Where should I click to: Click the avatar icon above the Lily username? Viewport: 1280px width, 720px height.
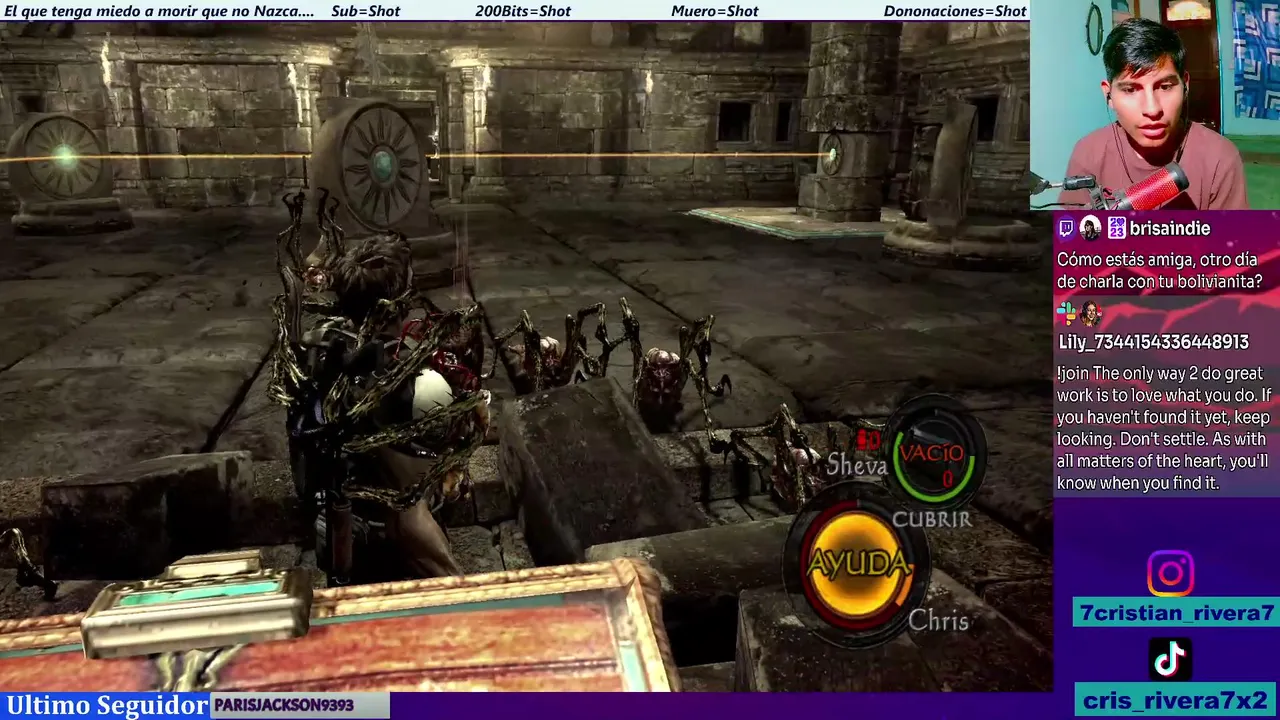point(1091,313)
